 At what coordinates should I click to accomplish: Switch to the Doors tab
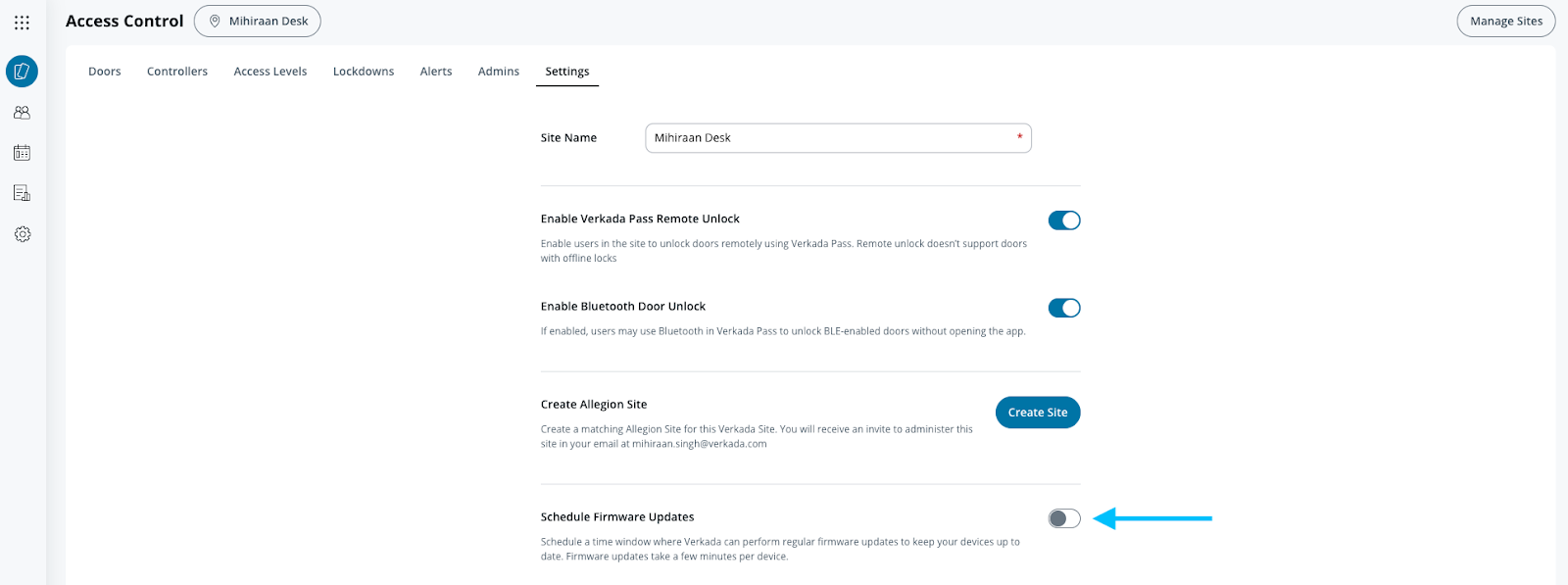click(105, 72)
